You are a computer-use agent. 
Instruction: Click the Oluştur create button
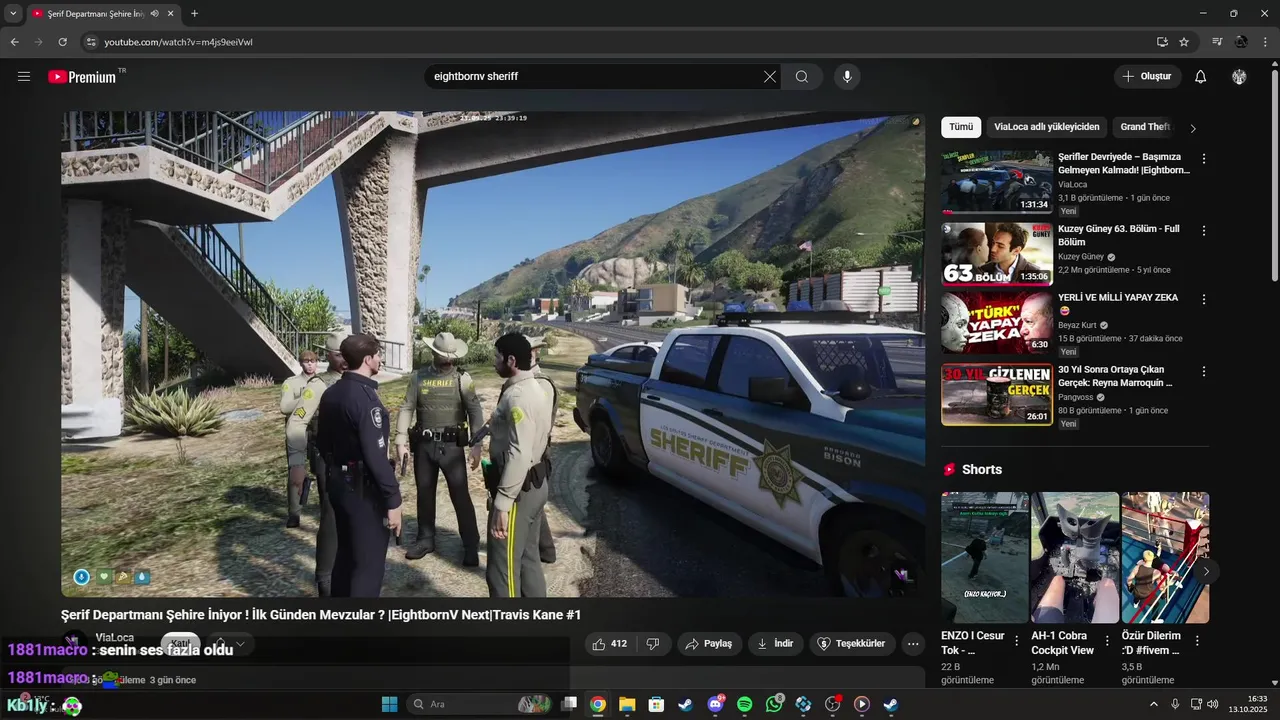pos(1147,76)
